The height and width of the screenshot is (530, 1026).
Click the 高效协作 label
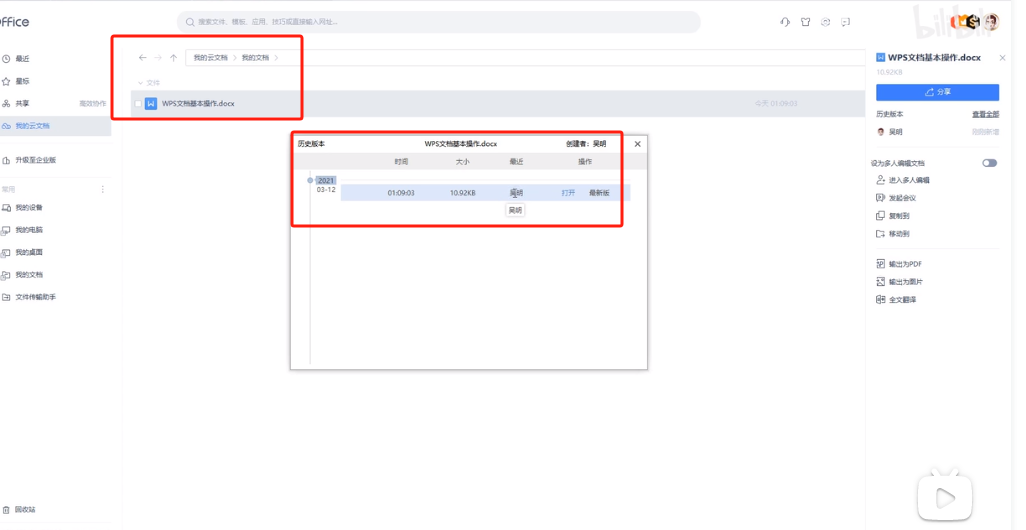click(92, 103)
